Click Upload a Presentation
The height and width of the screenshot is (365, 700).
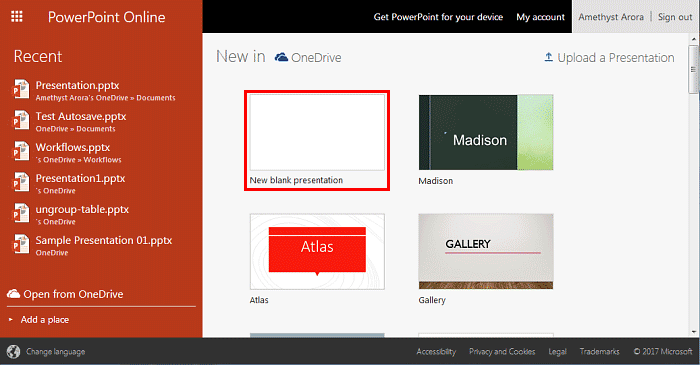pyautogui.click(x=616, y=58)
